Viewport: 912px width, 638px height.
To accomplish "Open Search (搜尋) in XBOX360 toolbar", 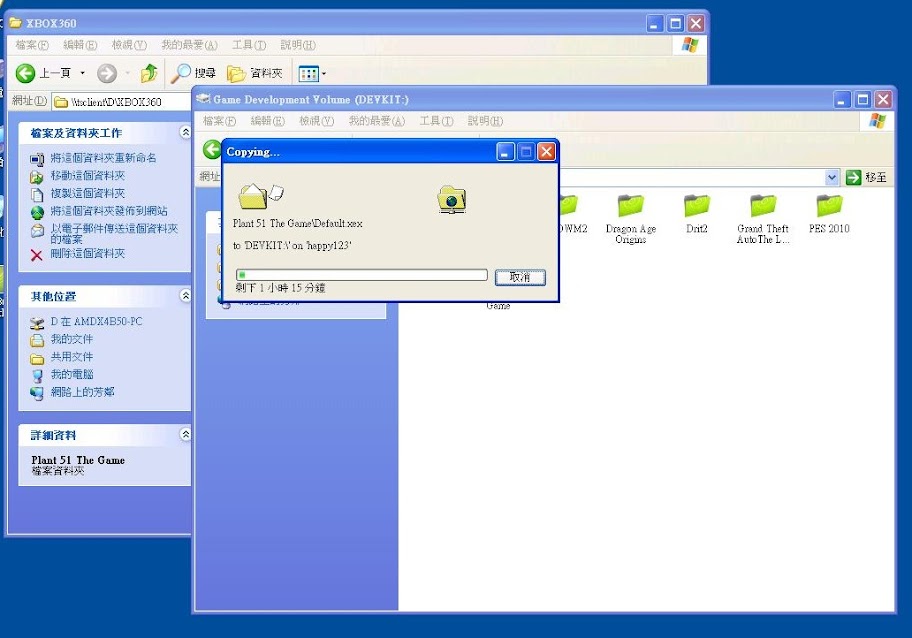I will (x=194, y=73).
